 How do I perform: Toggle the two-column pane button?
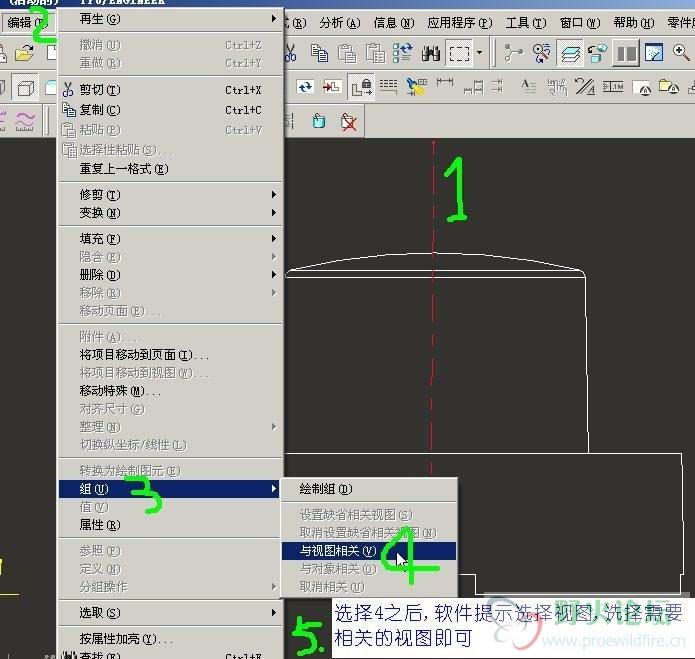(x=626, y=54)
